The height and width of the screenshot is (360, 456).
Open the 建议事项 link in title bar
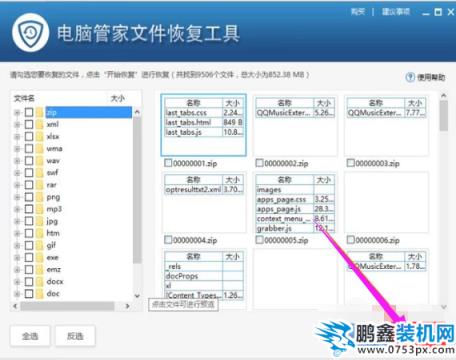(x=396, y=12)
